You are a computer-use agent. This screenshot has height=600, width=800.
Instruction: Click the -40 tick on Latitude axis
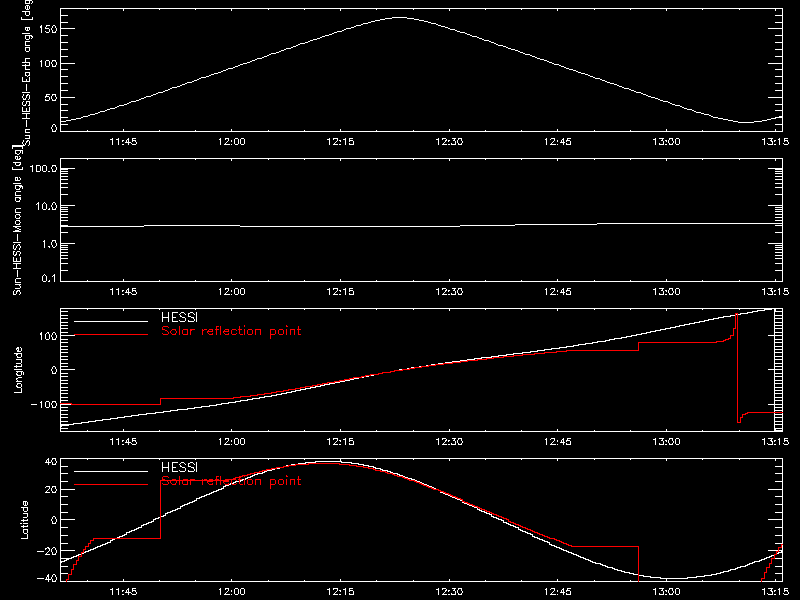(47, 579)
